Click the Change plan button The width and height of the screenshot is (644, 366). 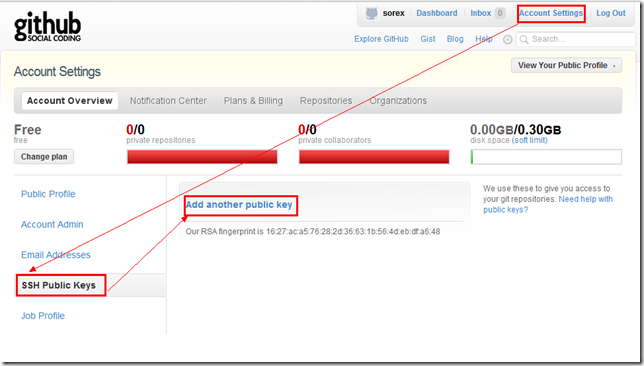pyautogui.click(x=44, y=157)
